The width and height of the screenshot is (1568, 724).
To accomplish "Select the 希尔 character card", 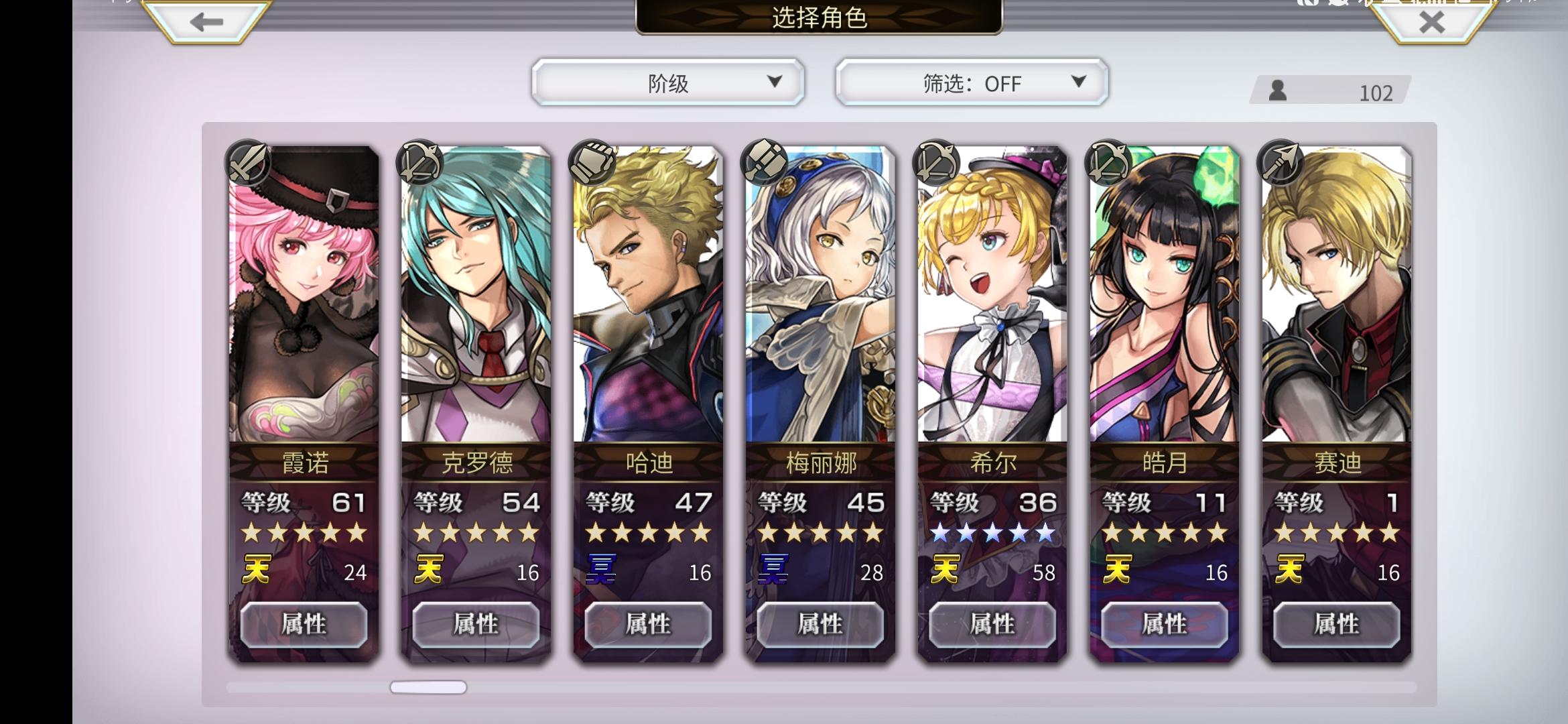I will [992, 404].
